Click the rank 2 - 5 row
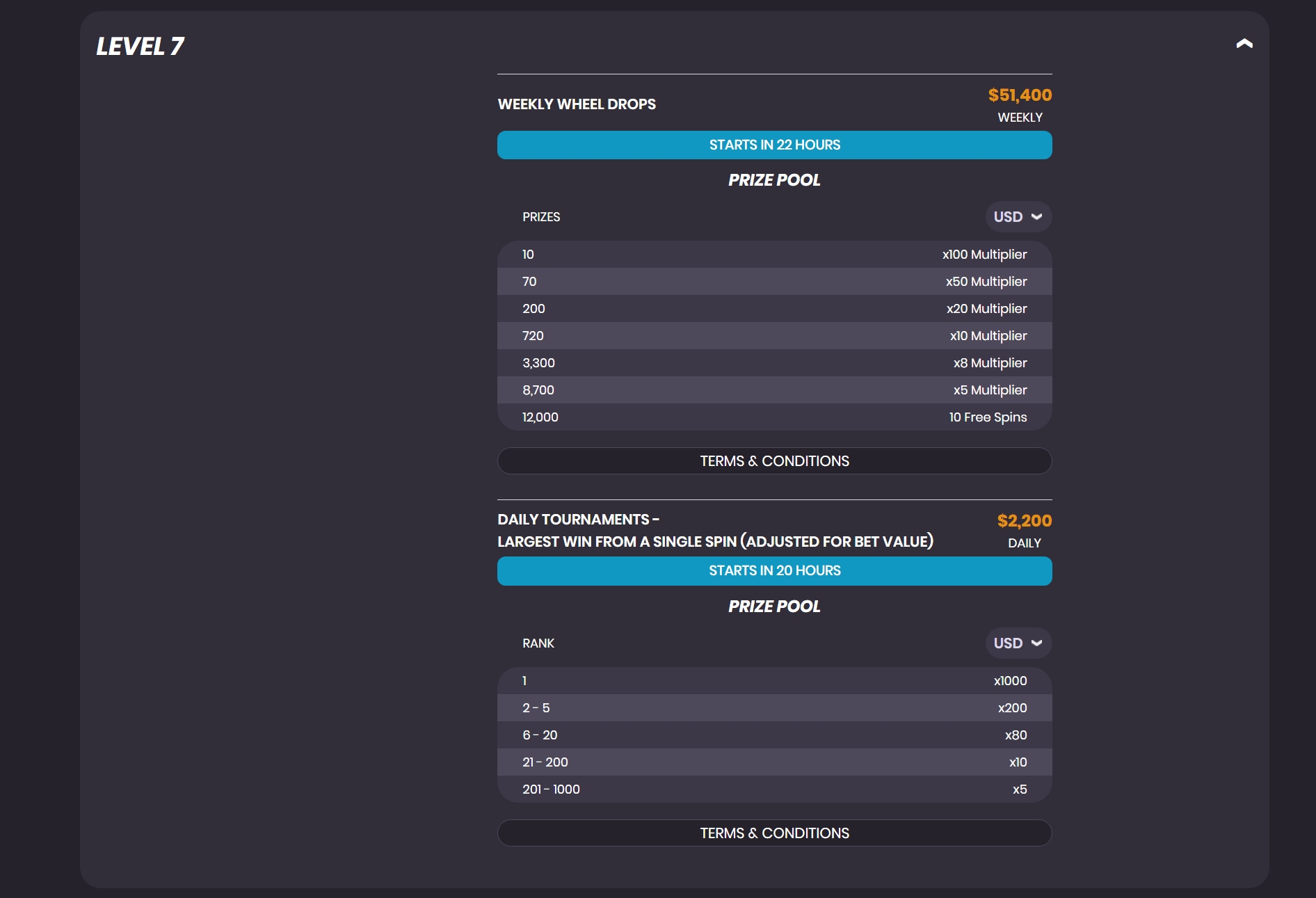Screen dimensions: 1316x898 pyautogui.click(x=774, y=708)
